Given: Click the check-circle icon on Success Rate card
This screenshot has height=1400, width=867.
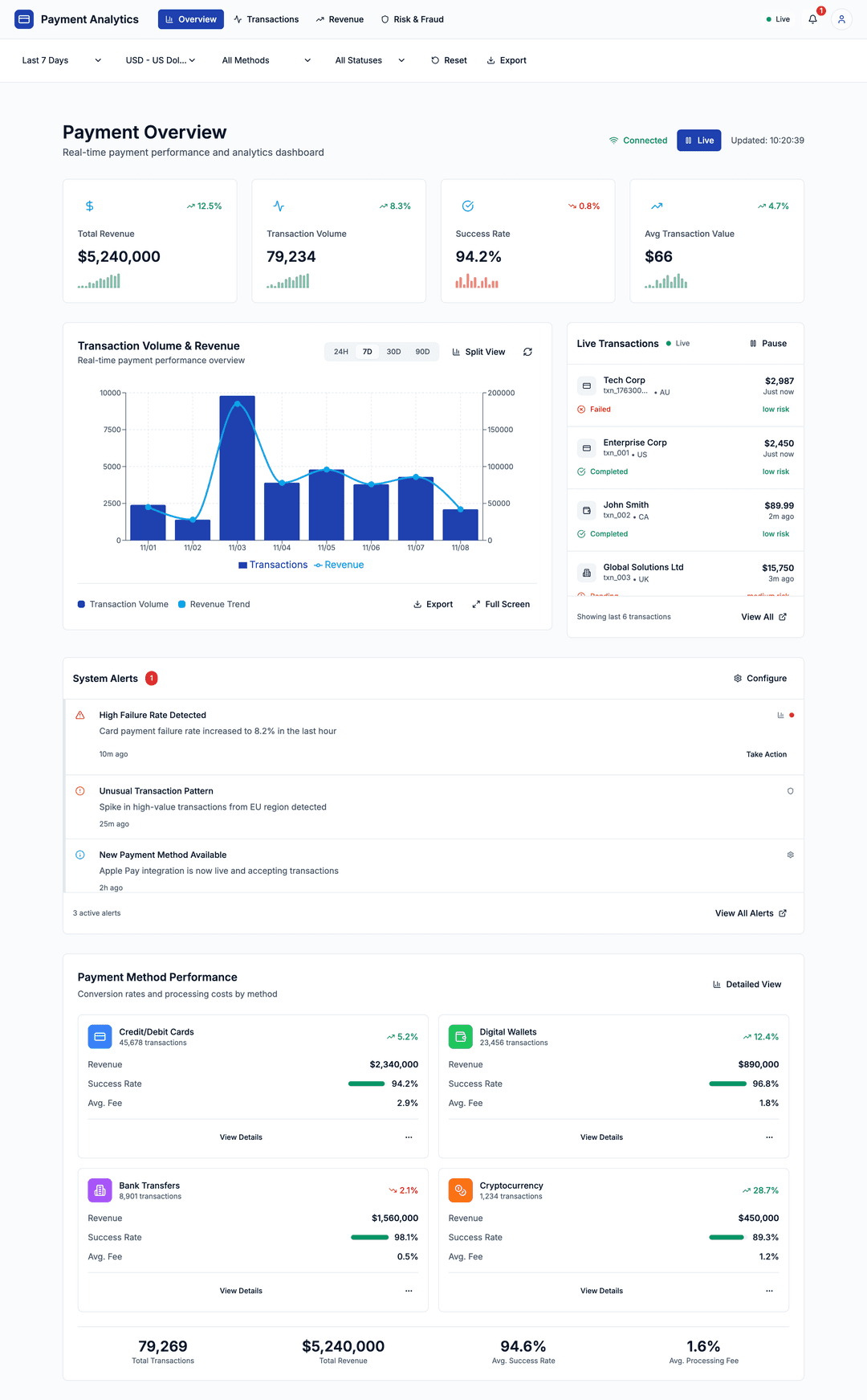Looking at the screenshot, I should (x=468, y=206).
